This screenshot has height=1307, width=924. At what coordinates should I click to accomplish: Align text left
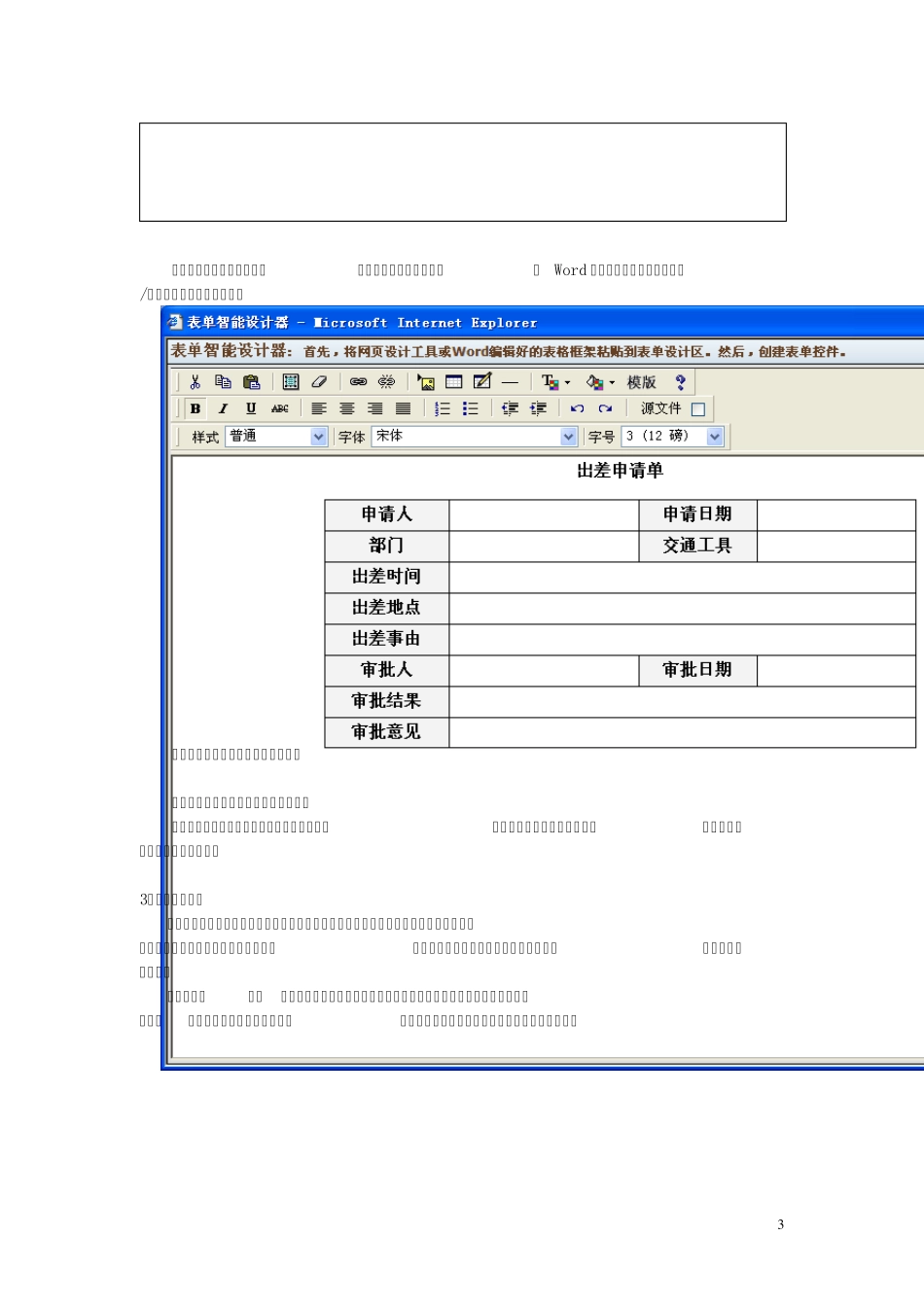[319, 408]
